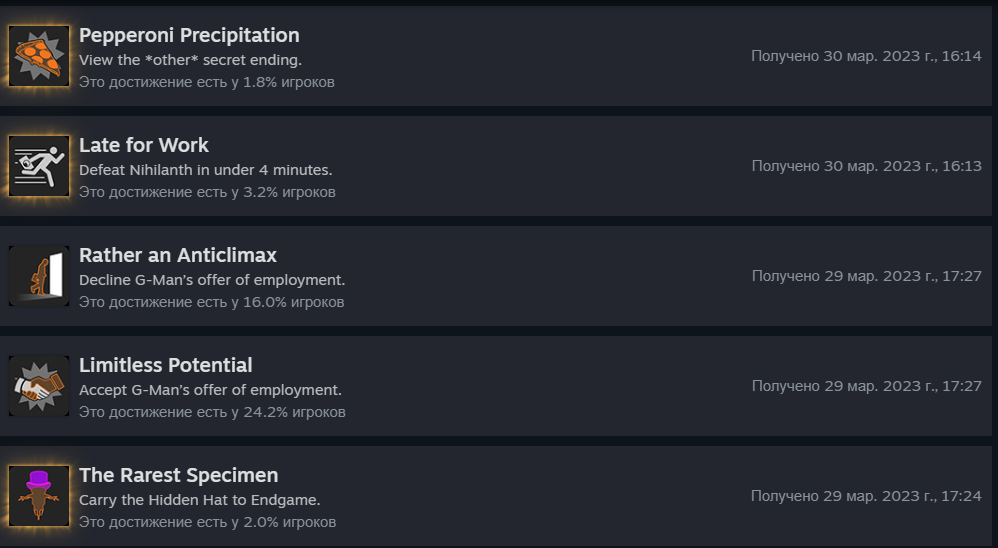Open the Limitless Potential achievement title
Viewport: 998px width, 548px height.
click(x=166, y=365)
